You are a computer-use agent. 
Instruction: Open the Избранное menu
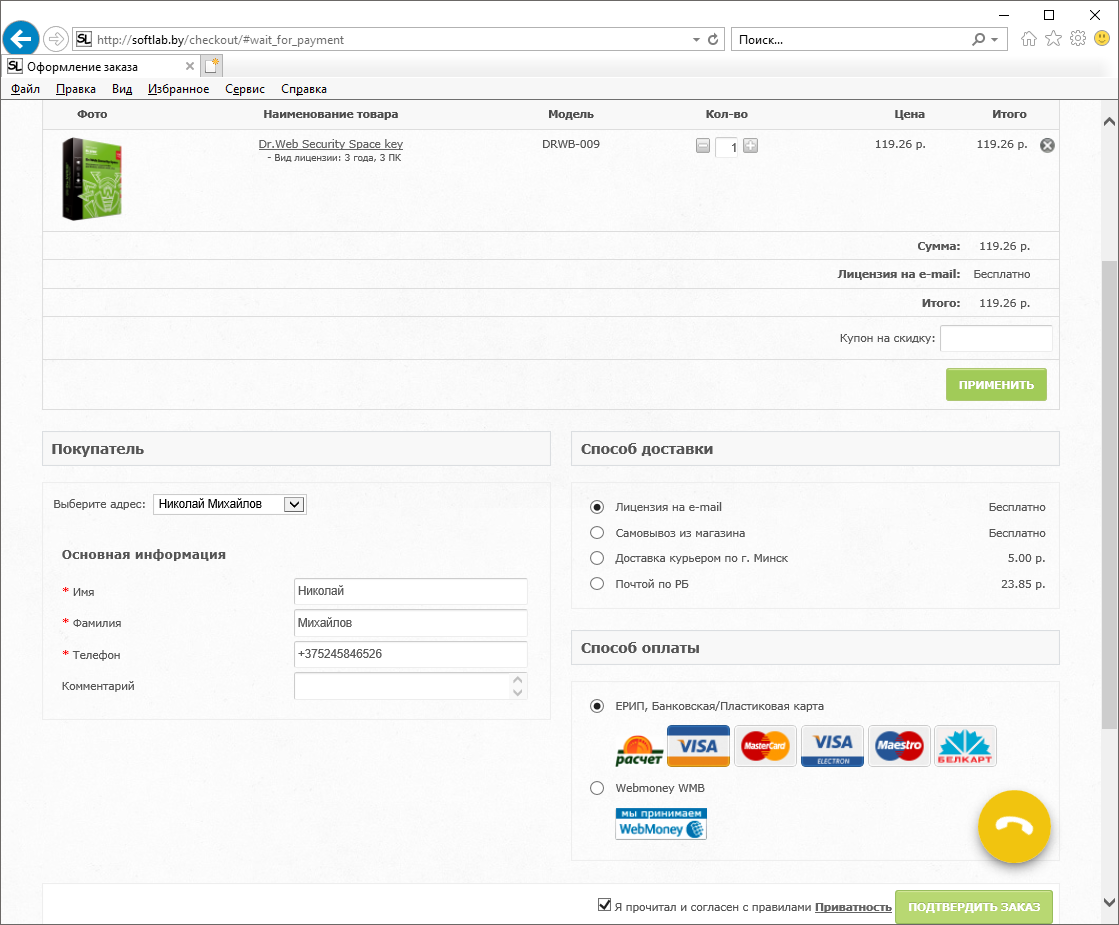click(178, 89)
